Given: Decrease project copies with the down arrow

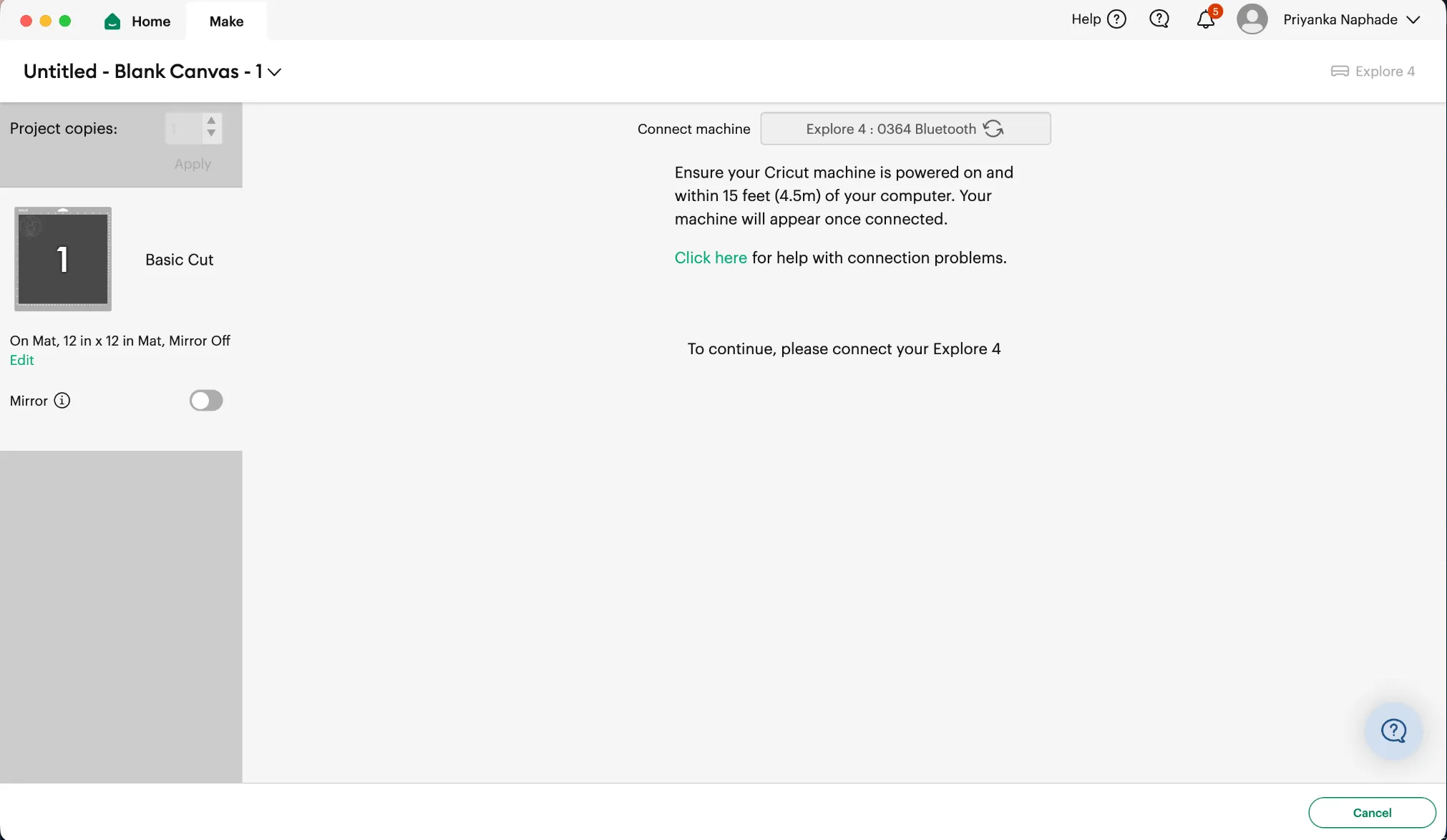Looking at the screenshot, I should [x=211, y=133].
